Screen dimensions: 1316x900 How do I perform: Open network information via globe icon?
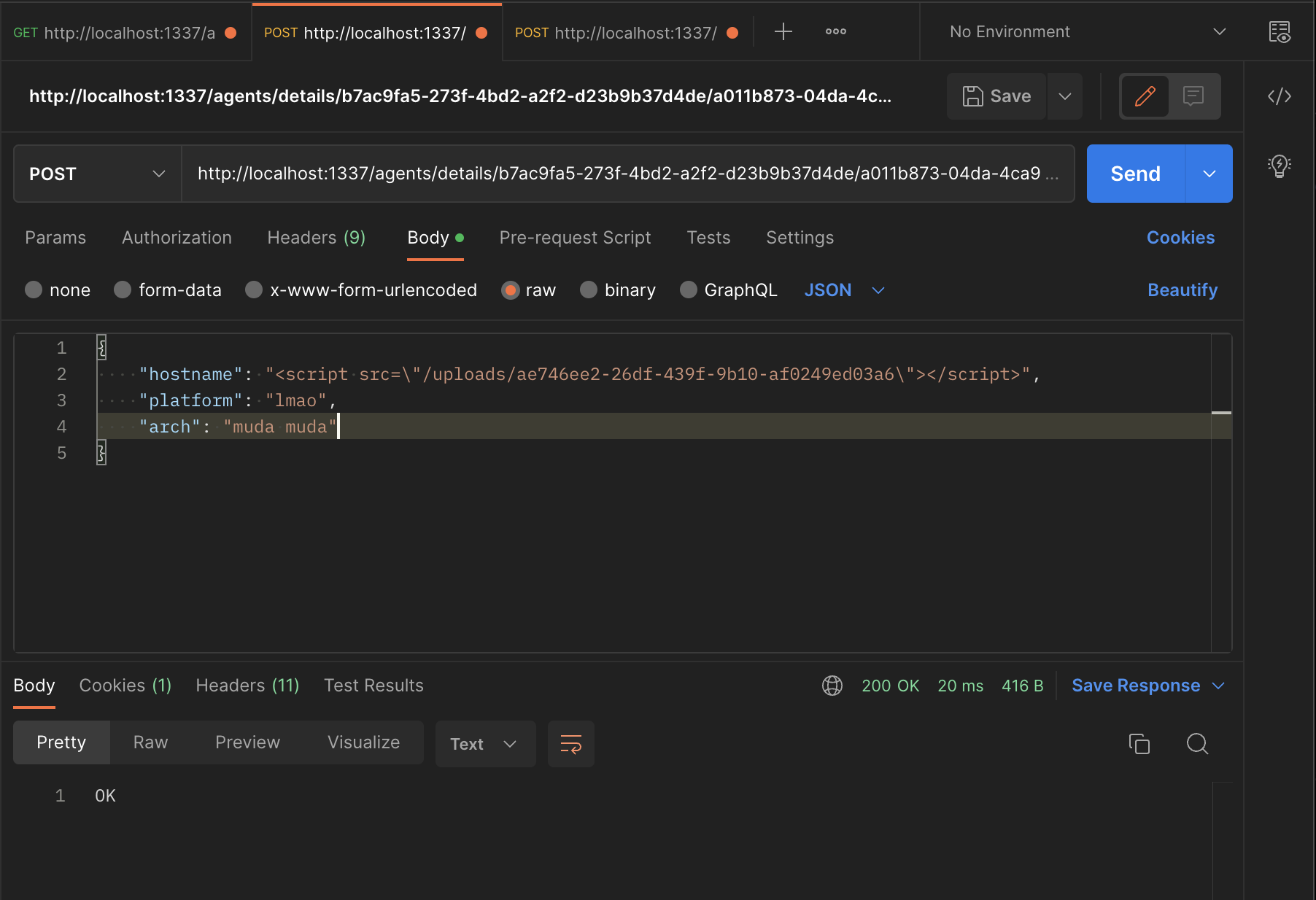point(832,686)
